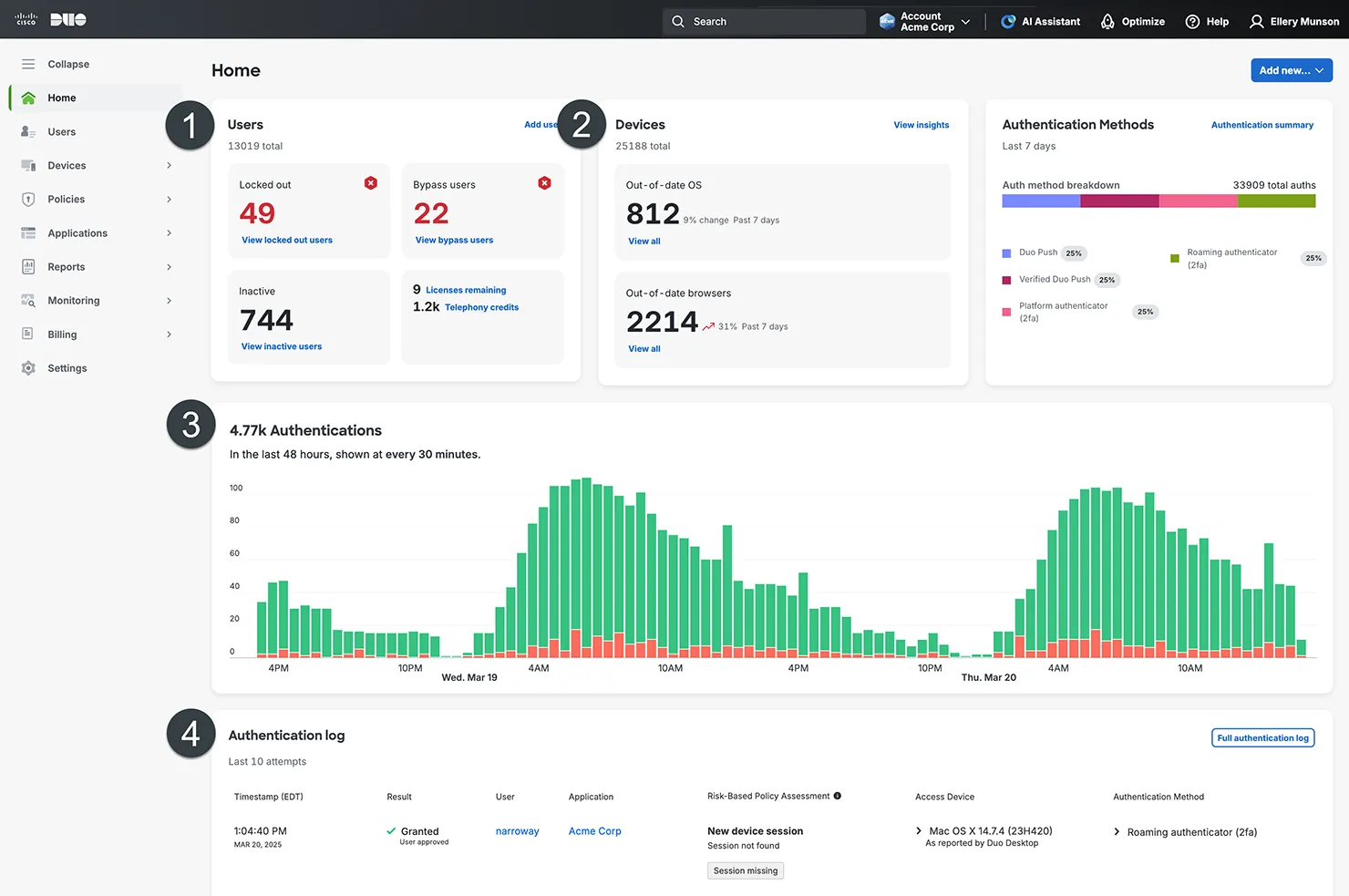Open the Full authentication log
Screen dimensions: 1349x896
pyautogui.click(x=1262, y=737)
